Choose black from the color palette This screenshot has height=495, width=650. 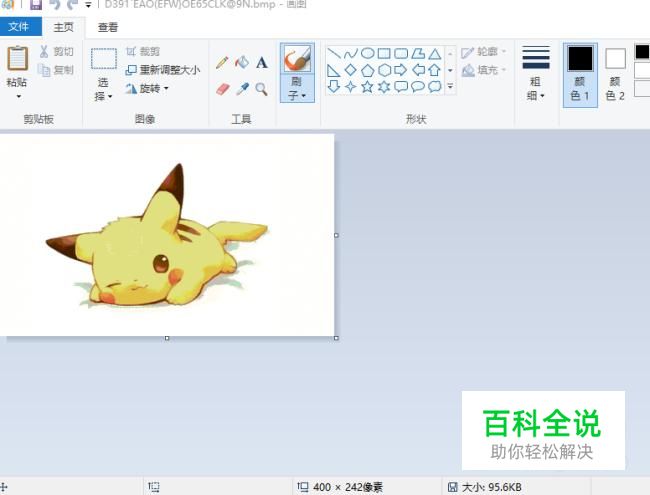click(642, 52)
